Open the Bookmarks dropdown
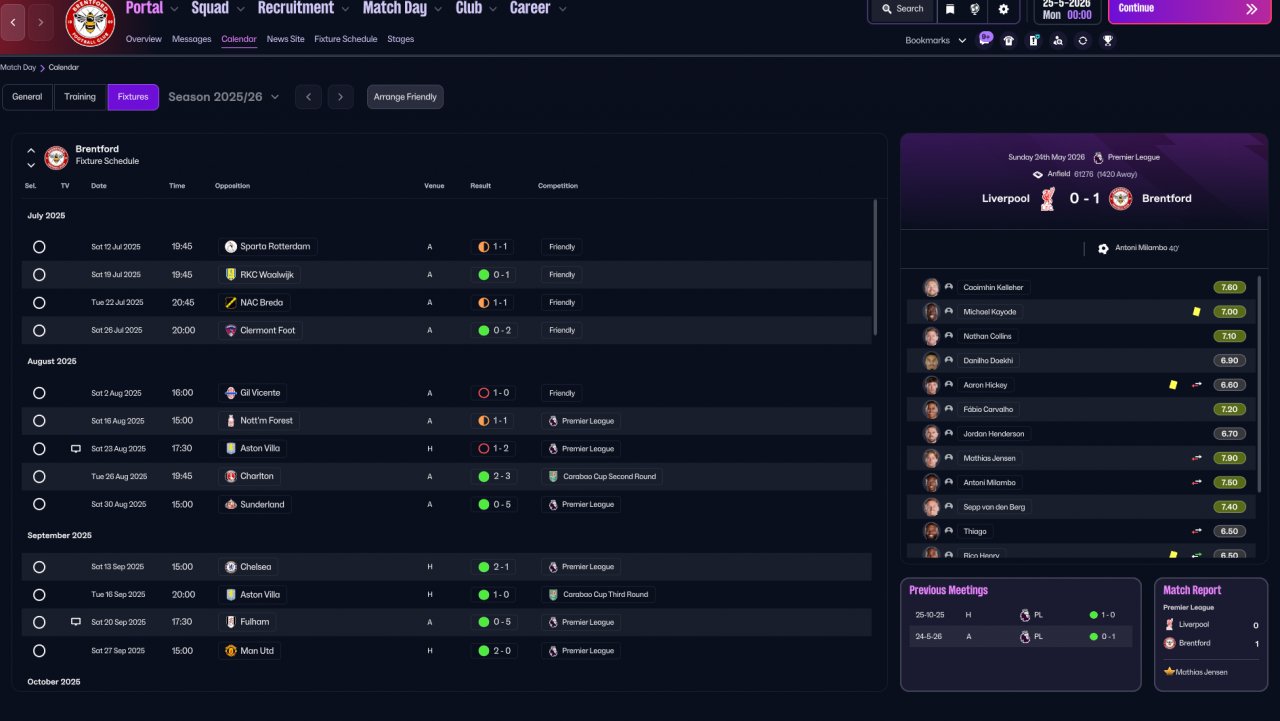The width and height of the screenshot is (1280, 721). point(936,41)
